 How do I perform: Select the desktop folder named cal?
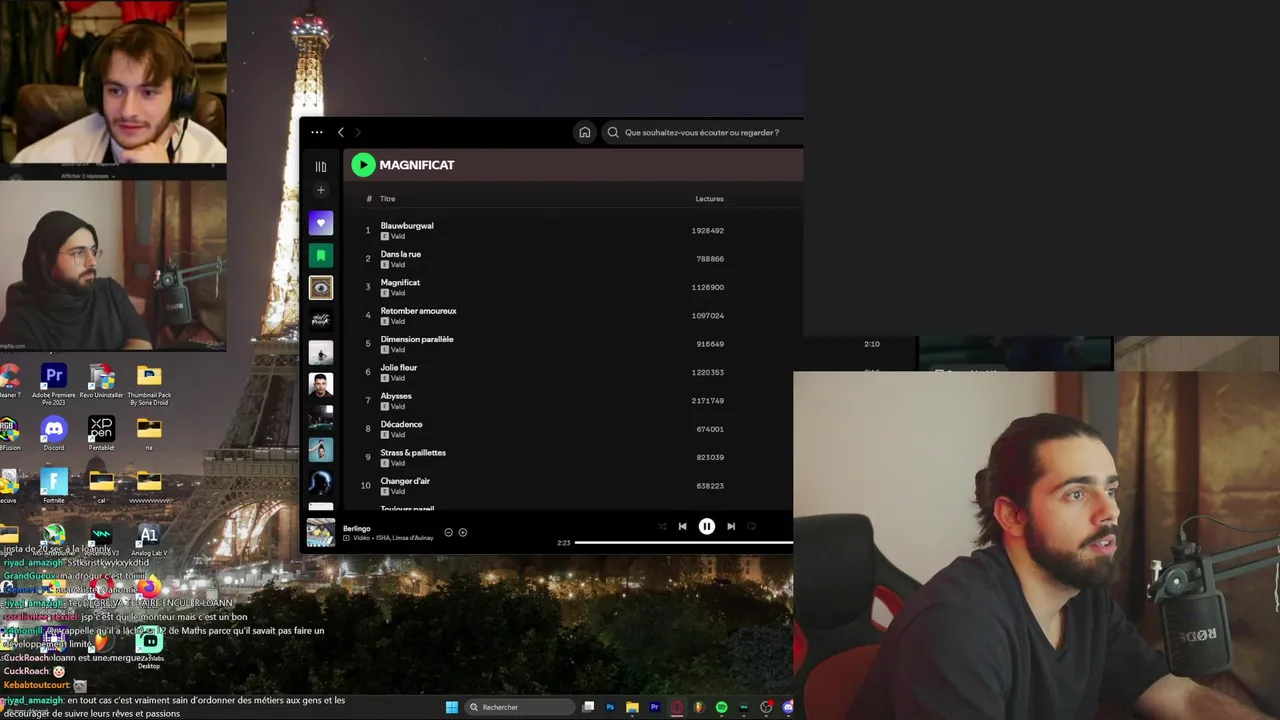click(101, 486)
